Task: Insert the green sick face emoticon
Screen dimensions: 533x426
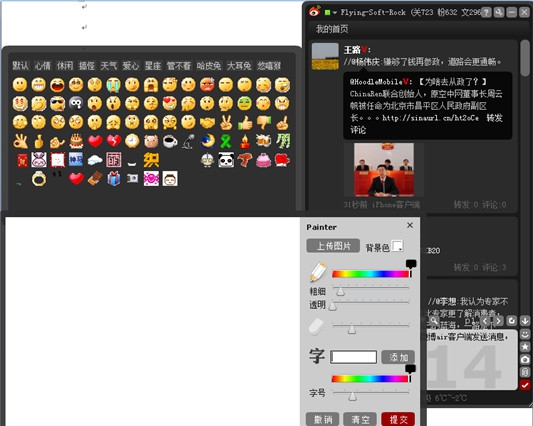Action: click(x=245, y=103)
